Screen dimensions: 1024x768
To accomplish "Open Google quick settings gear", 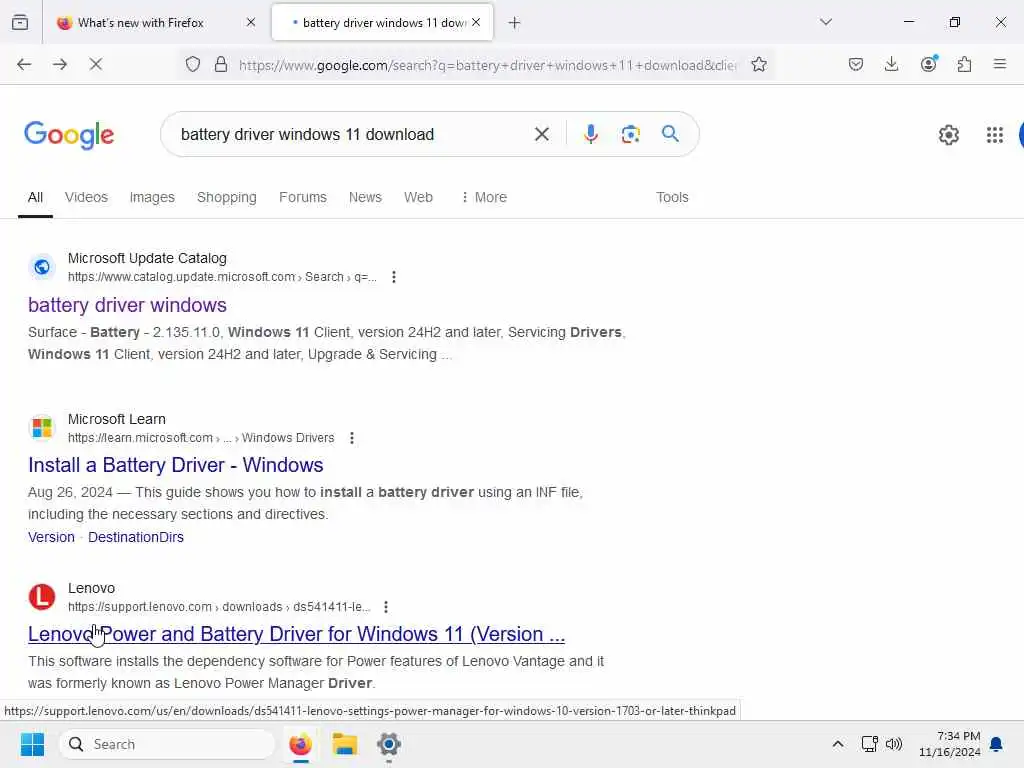I will click(949, 135).
